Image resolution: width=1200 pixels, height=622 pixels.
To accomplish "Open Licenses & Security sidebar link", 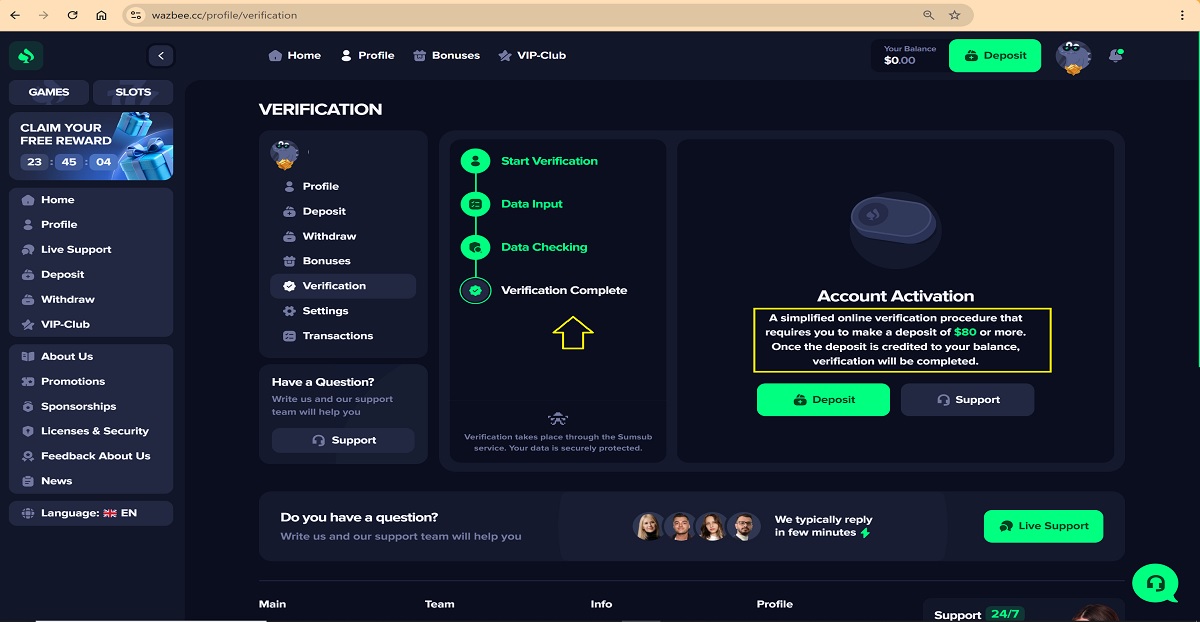I will click(x=94, y=431).
